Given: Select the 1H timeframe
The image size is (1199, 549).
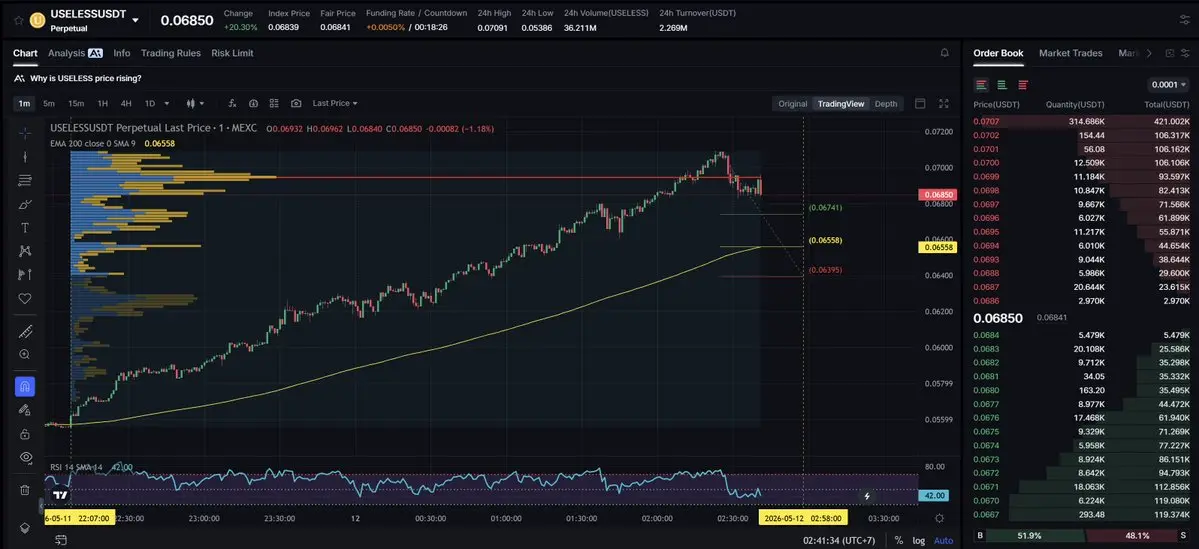Looking at the screenshot, I should point(102,103).
